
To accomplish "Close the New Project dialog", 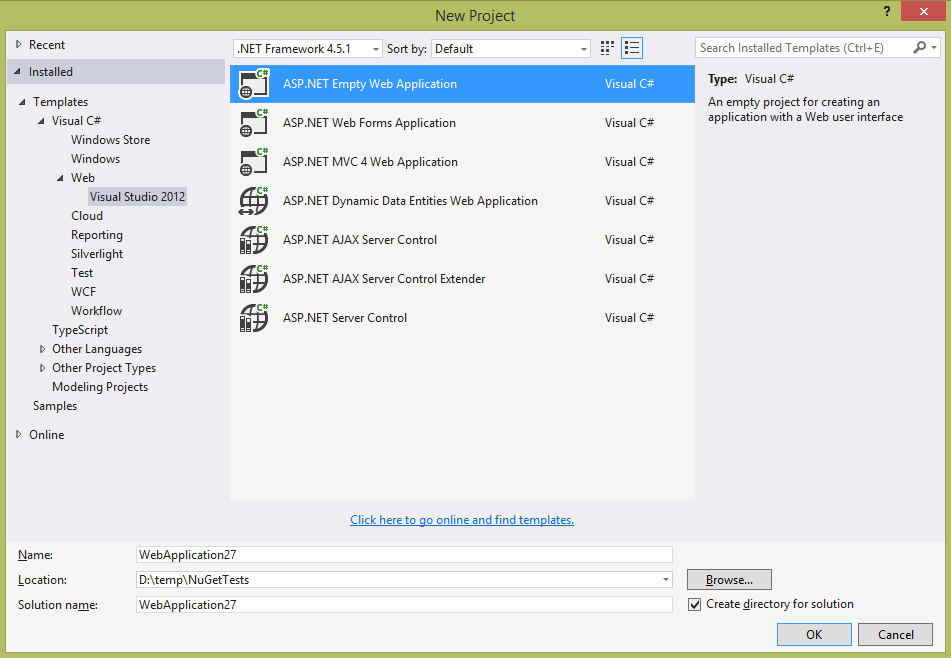I will (x=923, y=11).
